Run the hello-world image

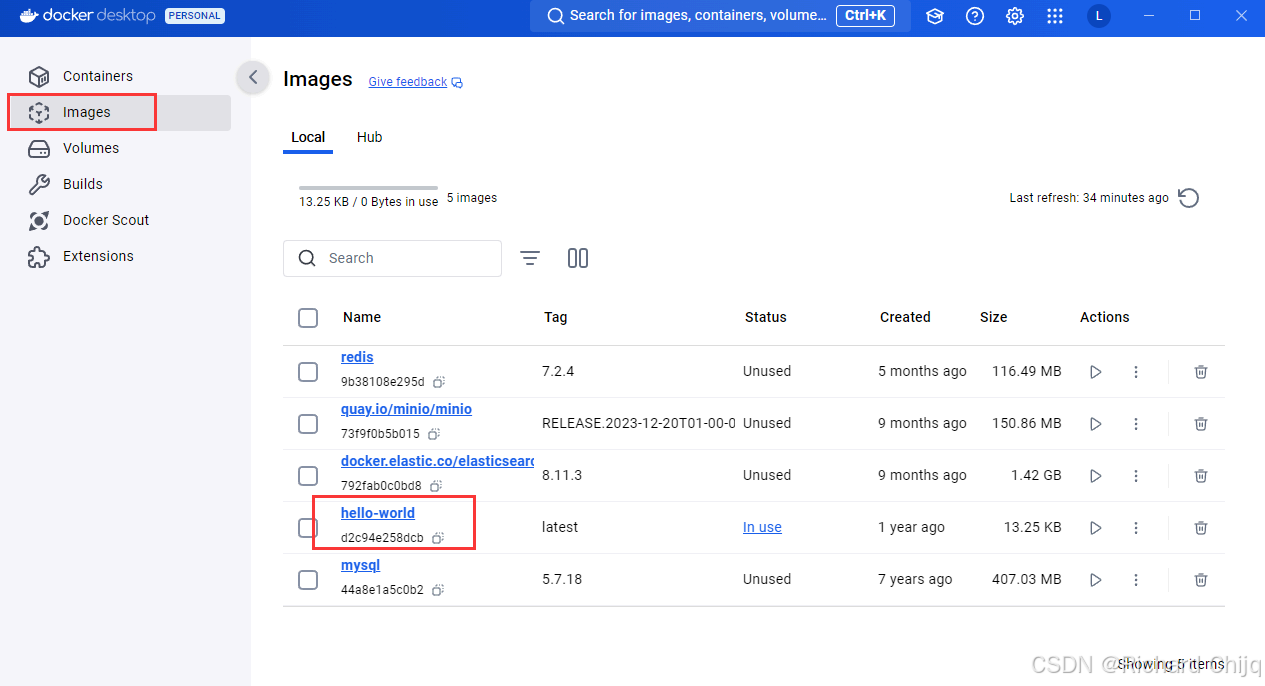click(x=1096, y=528)
